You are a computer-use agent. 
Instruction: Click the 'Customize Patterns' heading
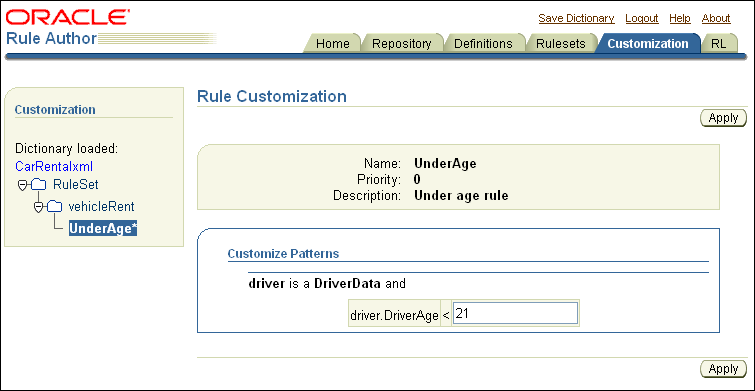[283, 254]
